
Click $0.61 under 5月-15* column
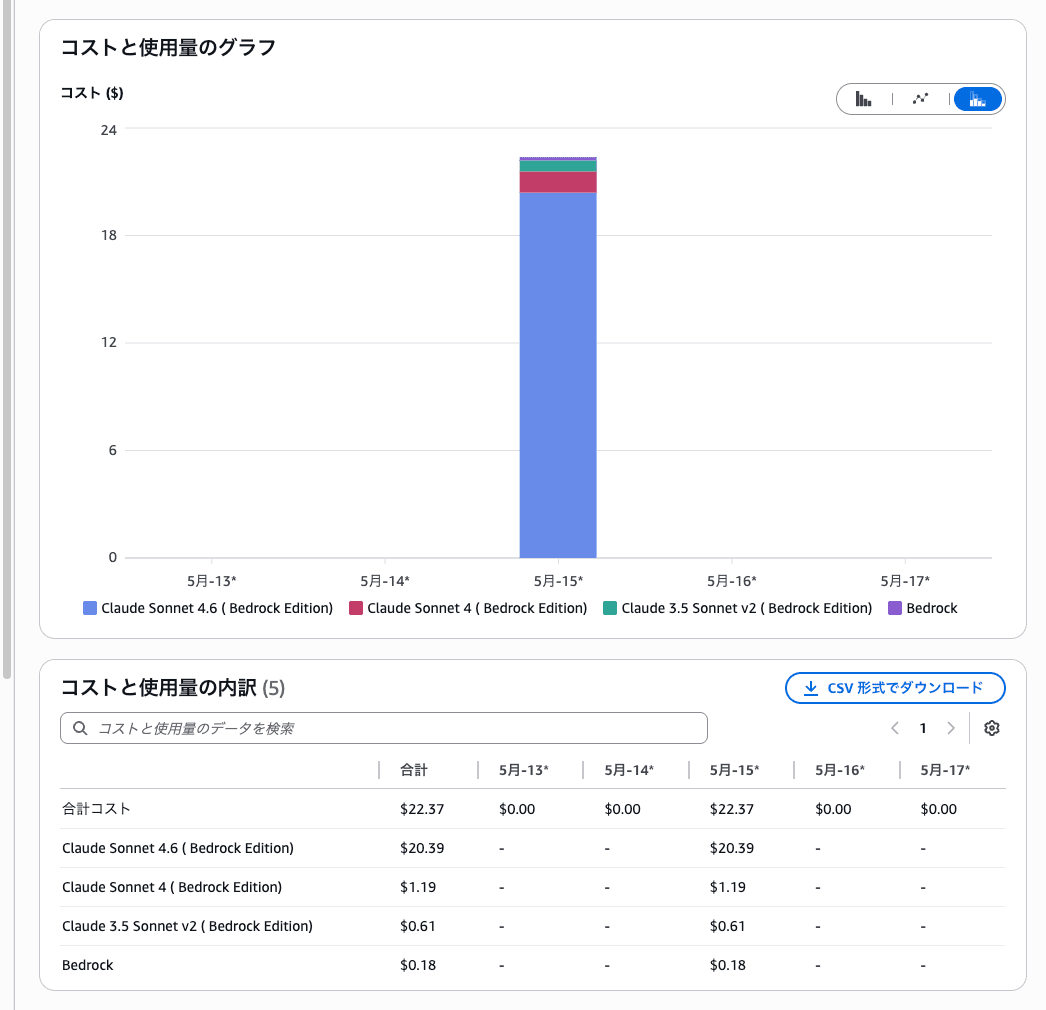pos(727,926)
